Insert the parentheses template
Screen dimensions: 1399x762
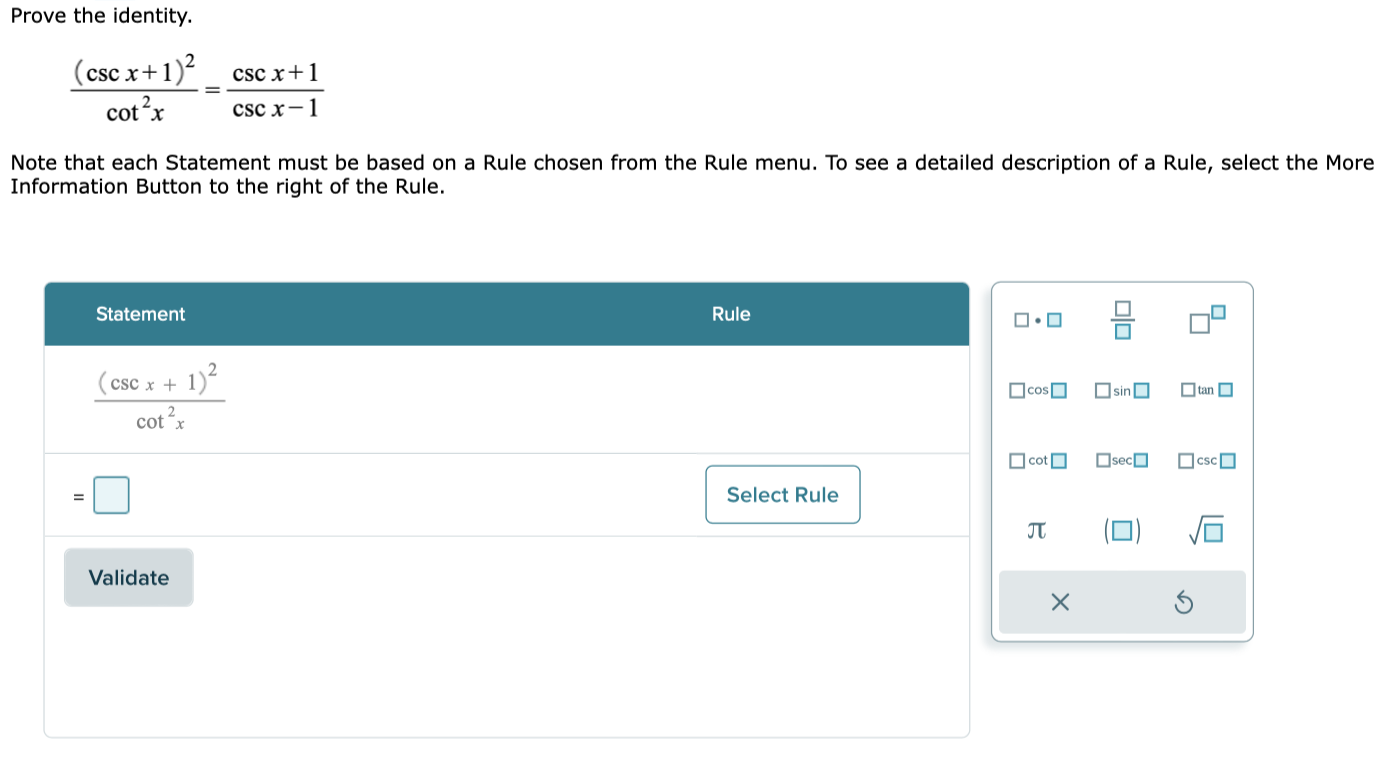(x=1121, y=530)
